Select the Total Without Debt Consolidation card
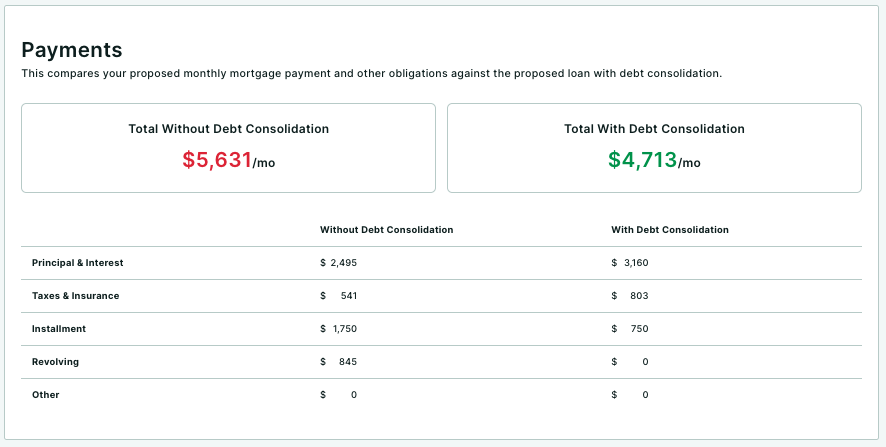 (228, 148)
